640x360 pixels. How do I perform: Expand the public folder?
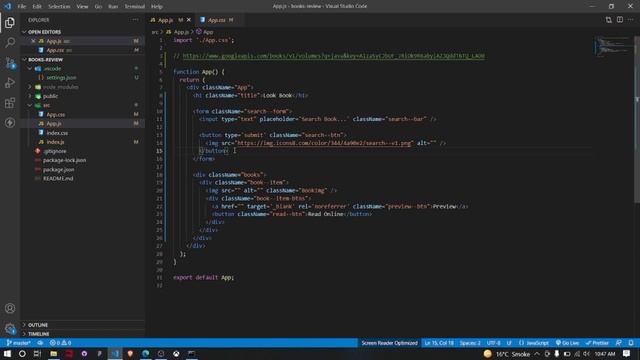point(30,96)
